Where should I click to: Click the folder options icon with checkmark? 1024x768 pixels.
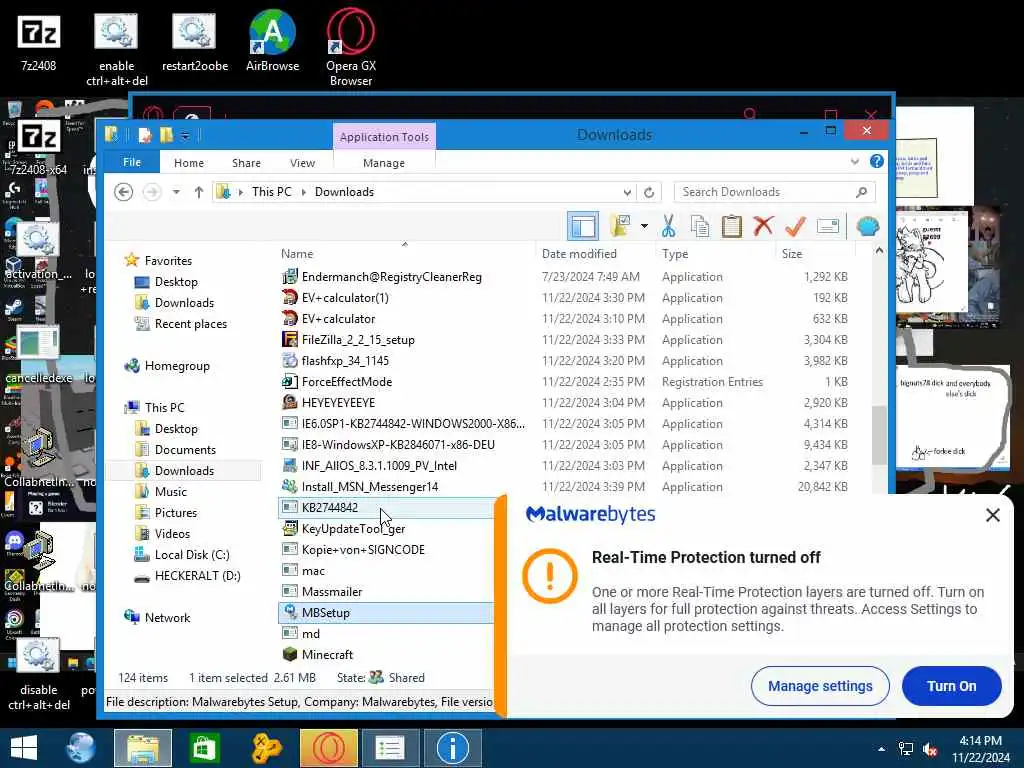pyautogui.click(x=620, y=226)
